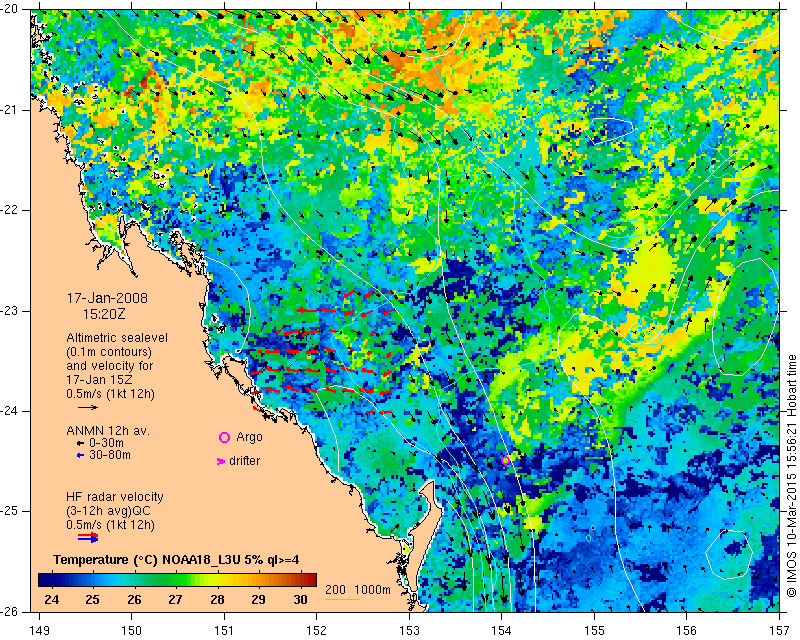Click the magenta Argo circle in the legend

click(x=224, y=437)
